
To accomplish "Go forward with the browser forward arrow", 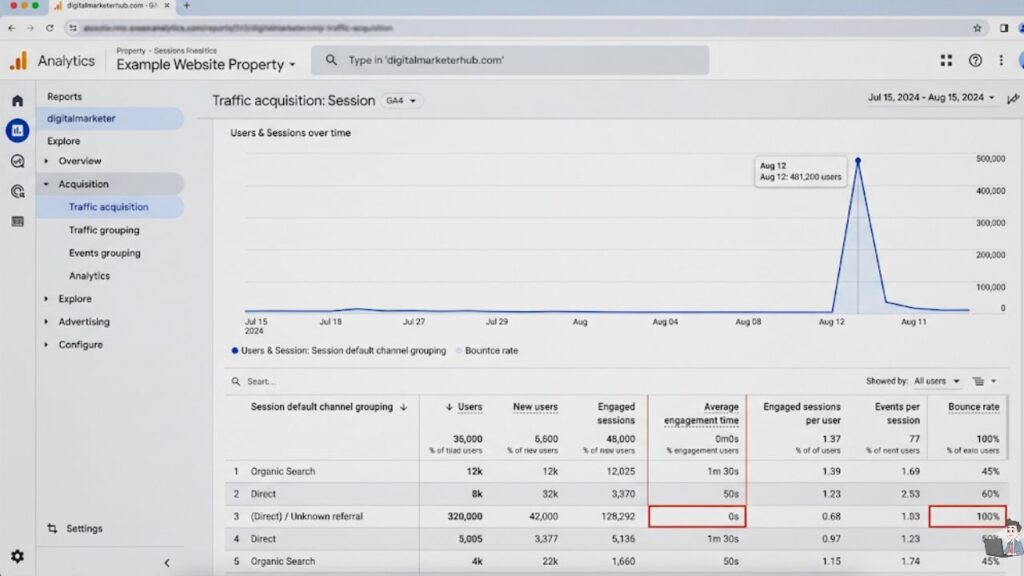I will tap(30, 28).
